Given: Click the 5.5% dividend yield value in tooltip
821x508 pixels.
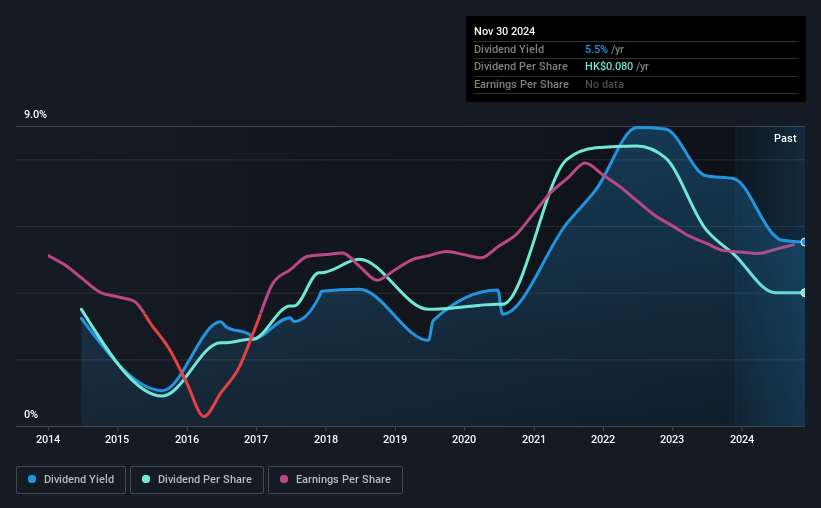Looking at the screenshot, I should click(596, 49).
